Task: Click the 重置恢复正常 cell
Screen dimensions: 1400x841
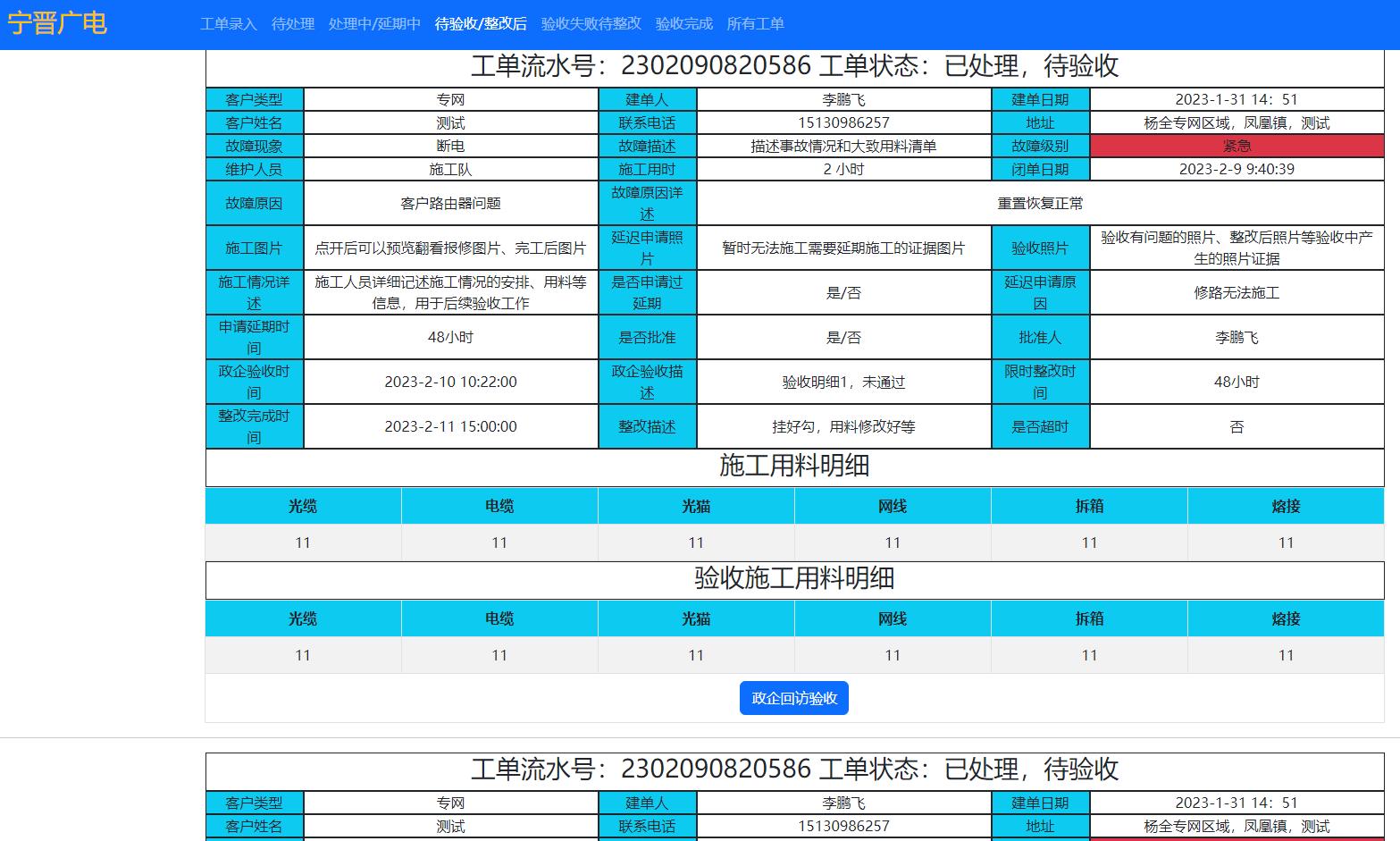Action: coord(1041,203)
